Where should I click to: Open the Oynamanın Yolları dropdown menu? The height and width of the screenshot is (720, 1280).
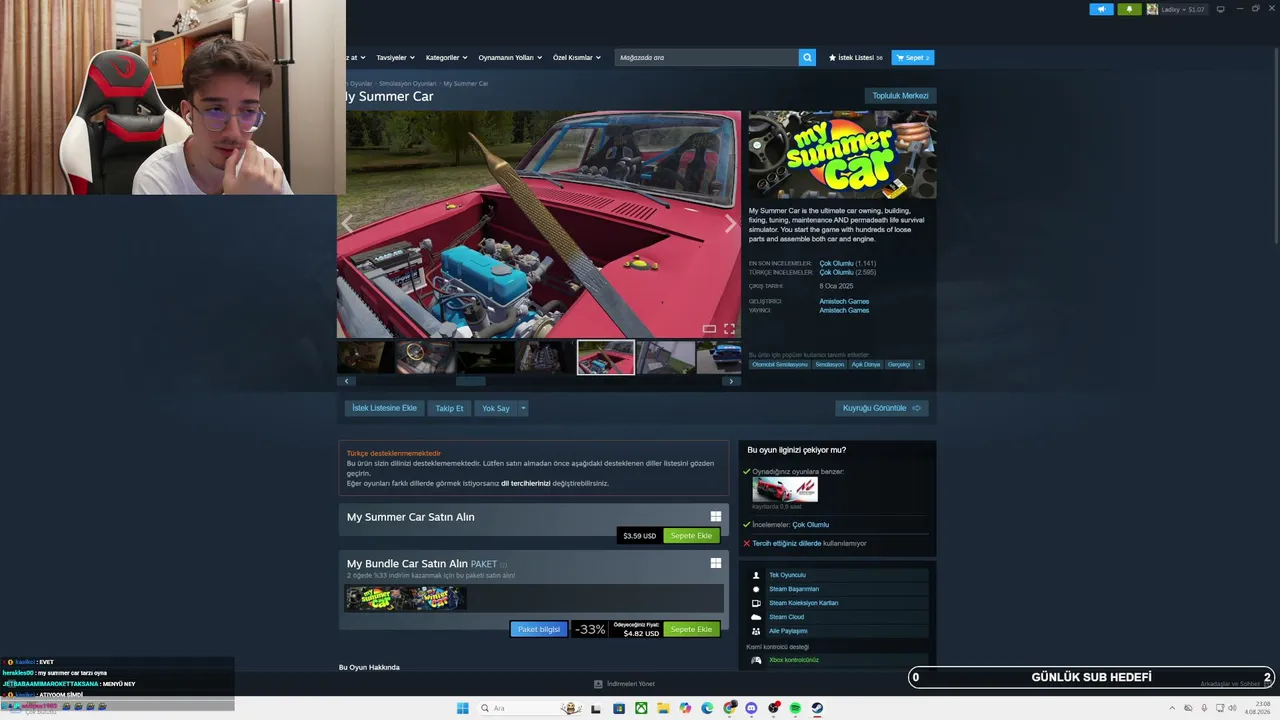pos(510,58)
